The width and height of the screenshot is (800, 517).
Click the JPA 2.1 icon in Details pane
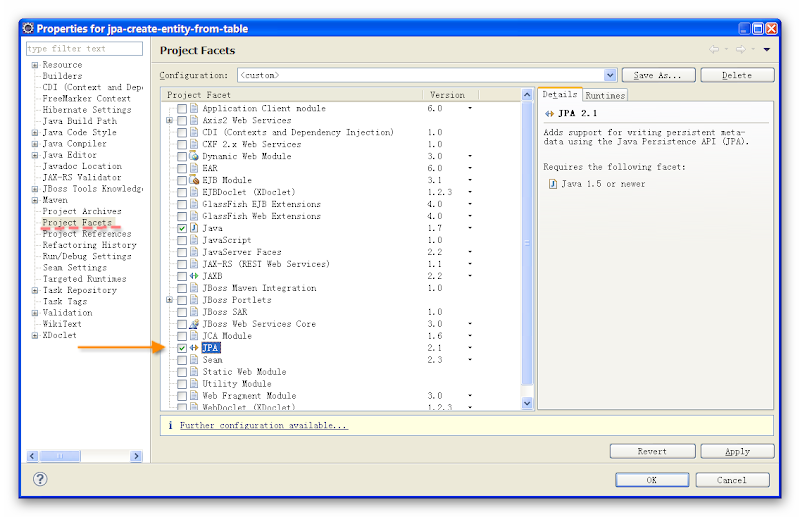point(549,113)
